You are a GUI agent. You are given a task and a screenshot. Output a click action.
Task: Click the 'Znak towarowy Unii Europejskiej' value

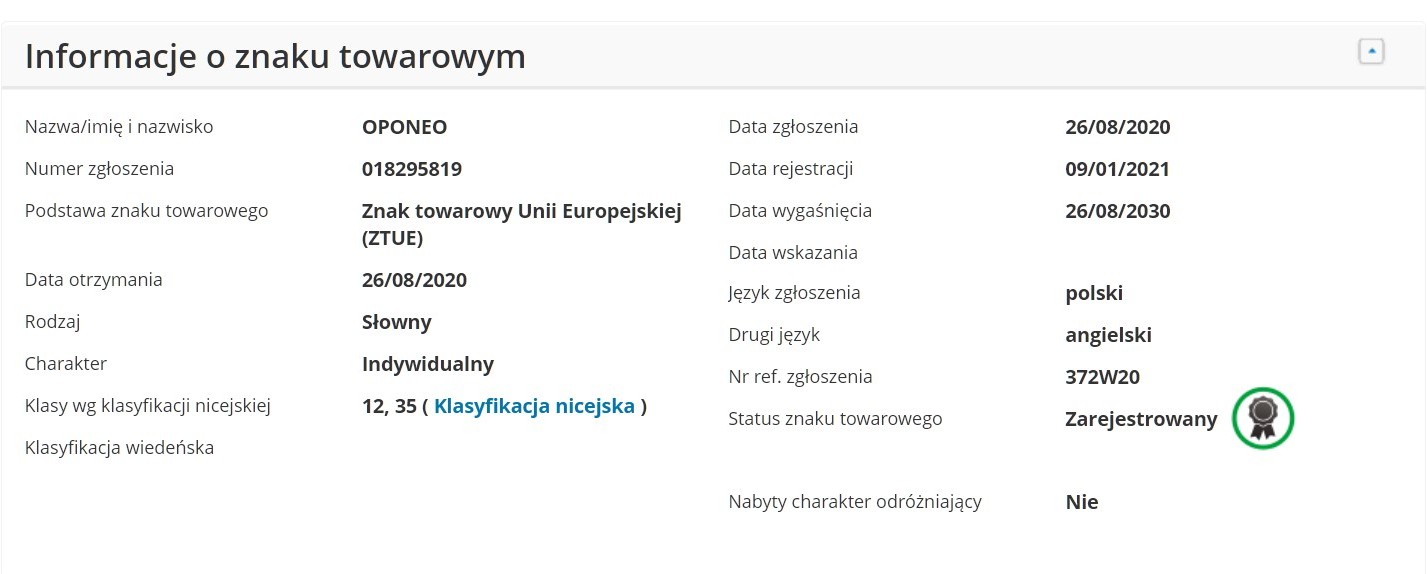pyautogui.click(x=521, y=211)
